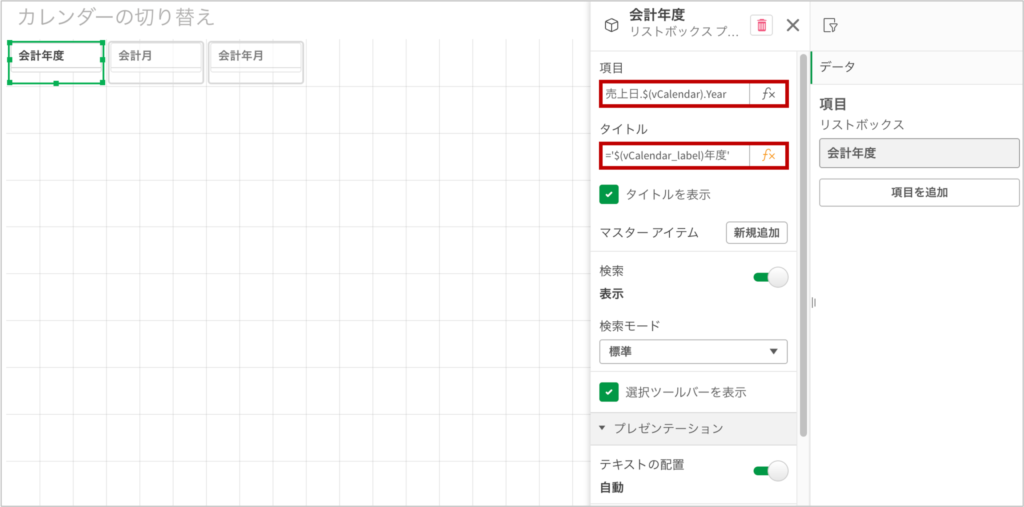Toggle the 検索 switch off
This screenshot has width=1024, height=507.
(770, 277)
